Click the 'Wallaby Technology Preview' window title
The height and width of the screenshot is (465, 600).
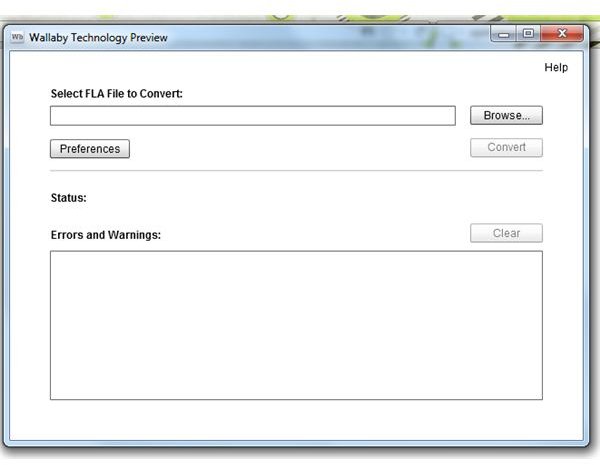pos(98,38)
